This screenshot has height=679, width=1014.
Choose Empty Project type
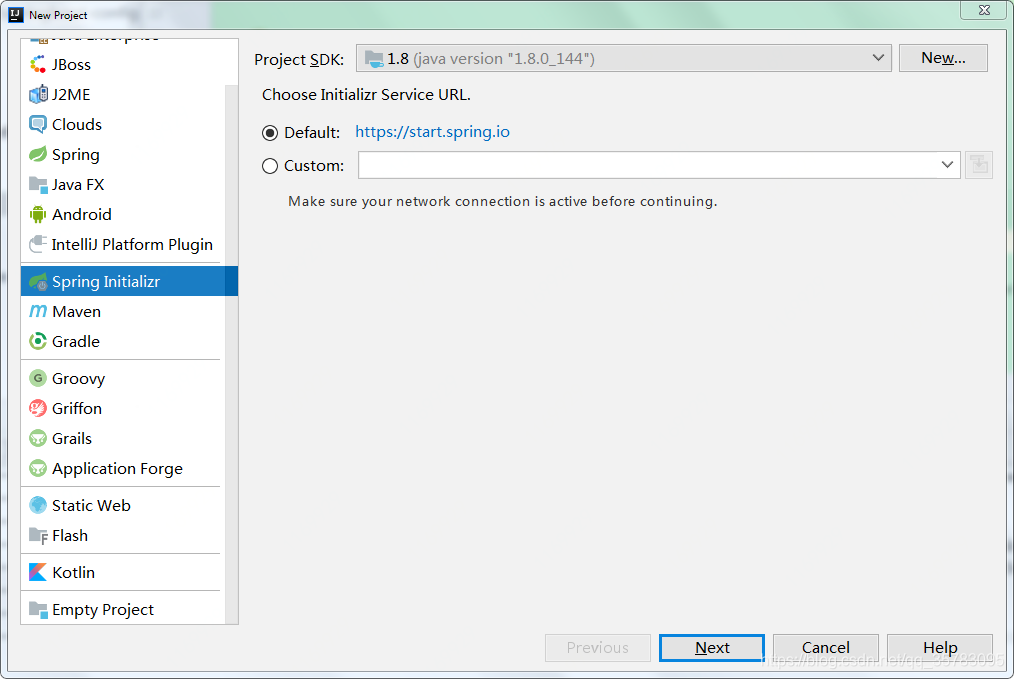[x=123, y=609]
